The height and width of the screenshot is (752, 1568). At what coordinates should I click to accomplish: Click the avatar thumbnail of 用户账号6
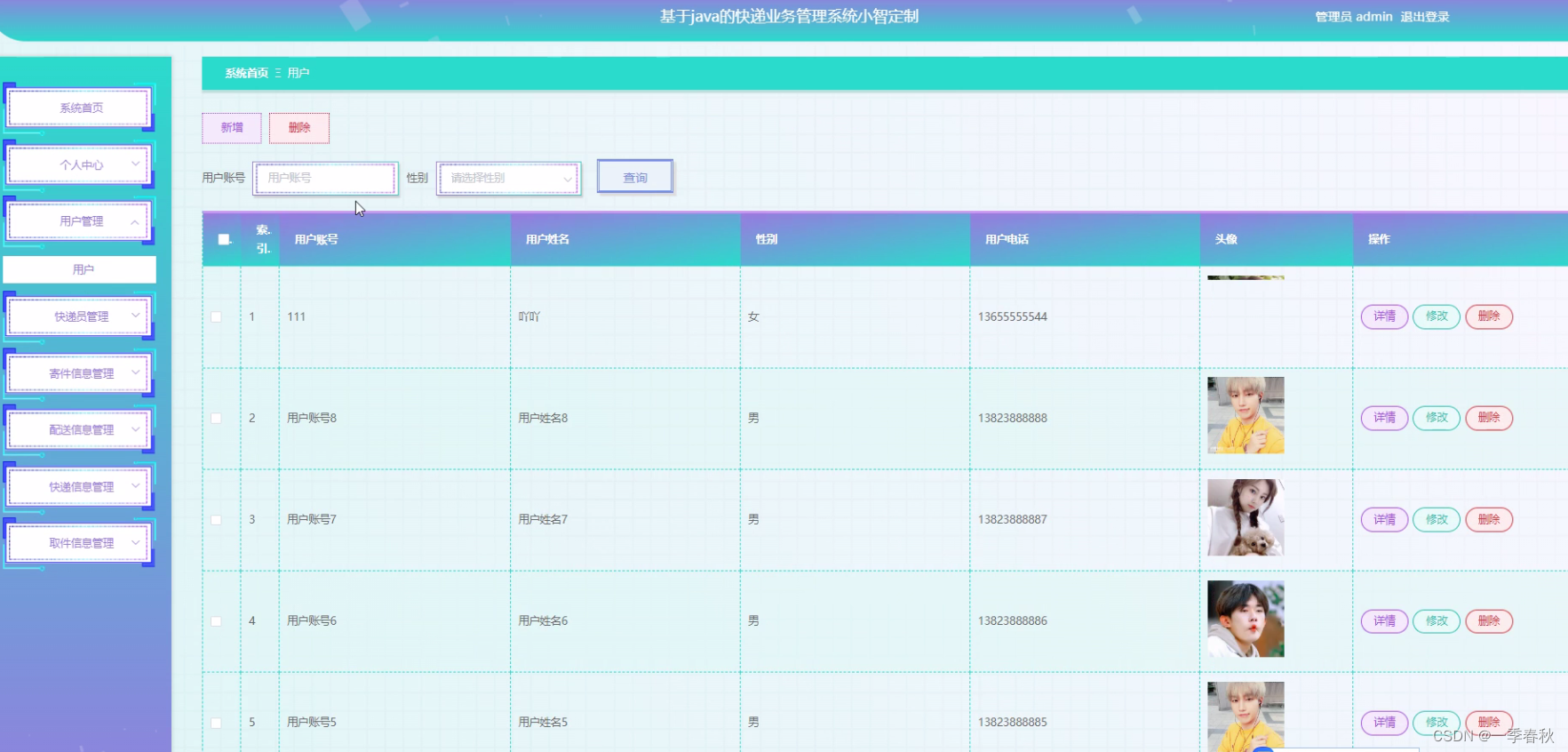[x=1246, y=619]
